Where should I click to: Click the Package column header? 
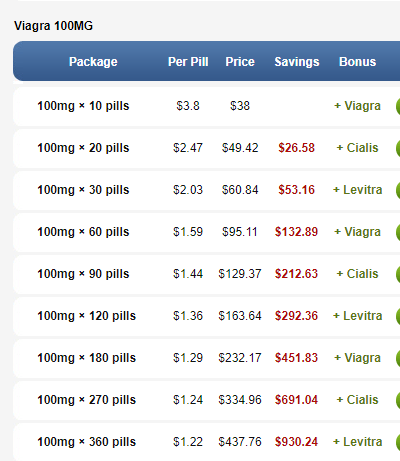point(93,62)
